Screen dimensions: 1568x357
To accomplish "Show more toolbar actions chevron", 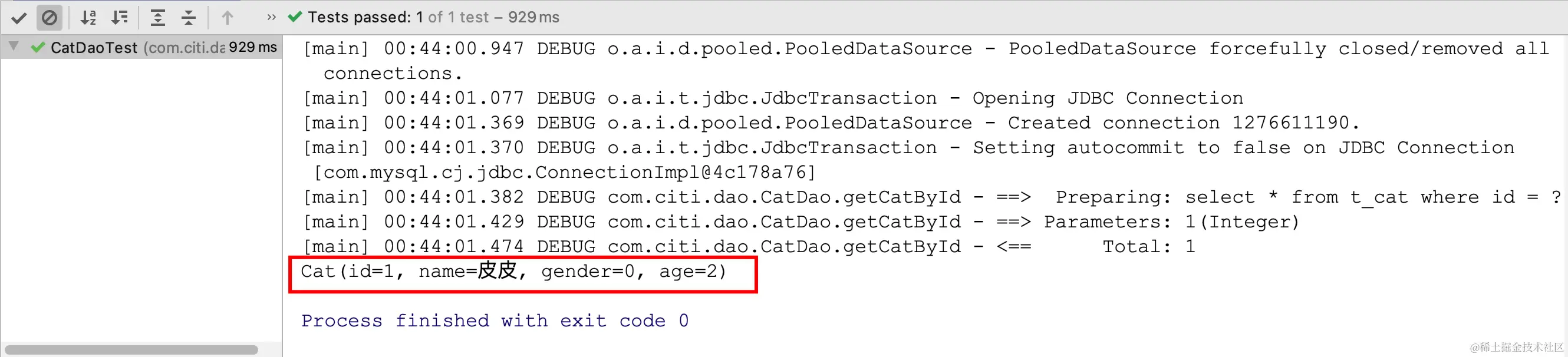I will [272, 18].
